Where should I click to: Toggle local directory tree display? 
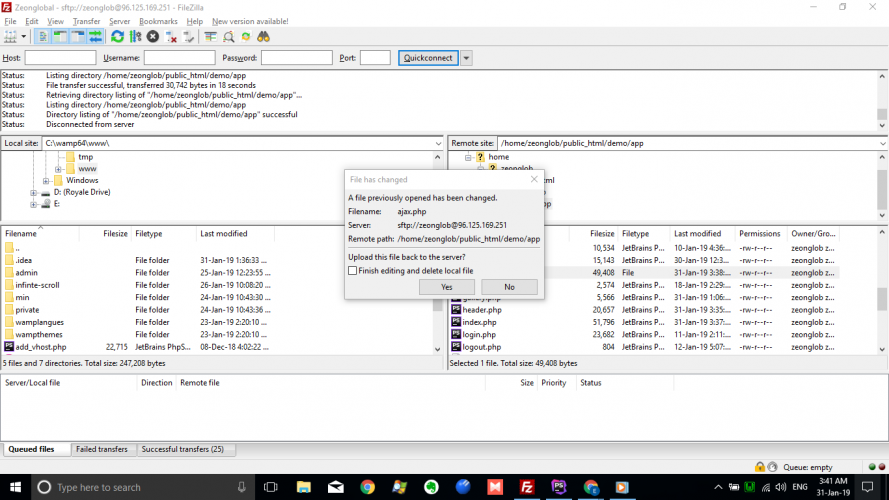pos(60,37)
